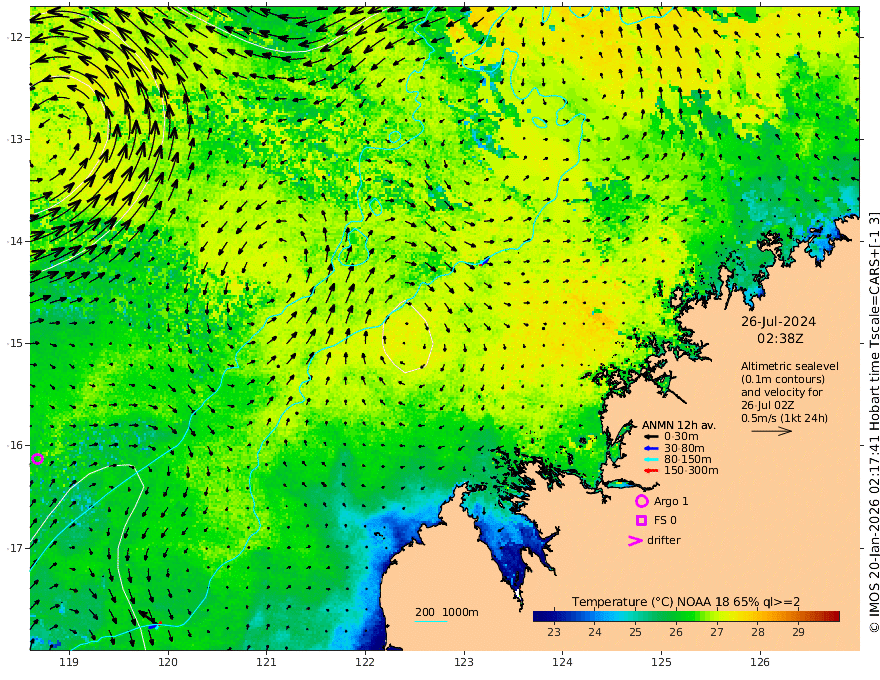Click the magenta Argo float marker near latitude -16
The height and width of the screenshot is (680, 880).
38,459
